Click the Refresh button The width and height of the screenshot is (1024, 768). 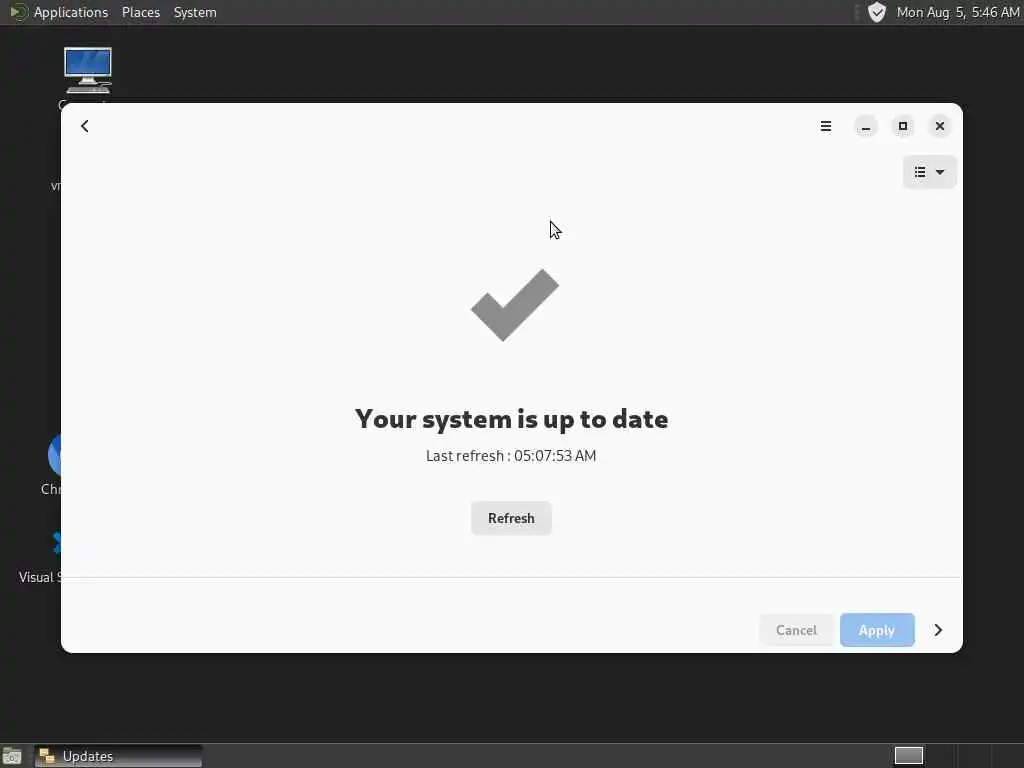coord(511,519)
